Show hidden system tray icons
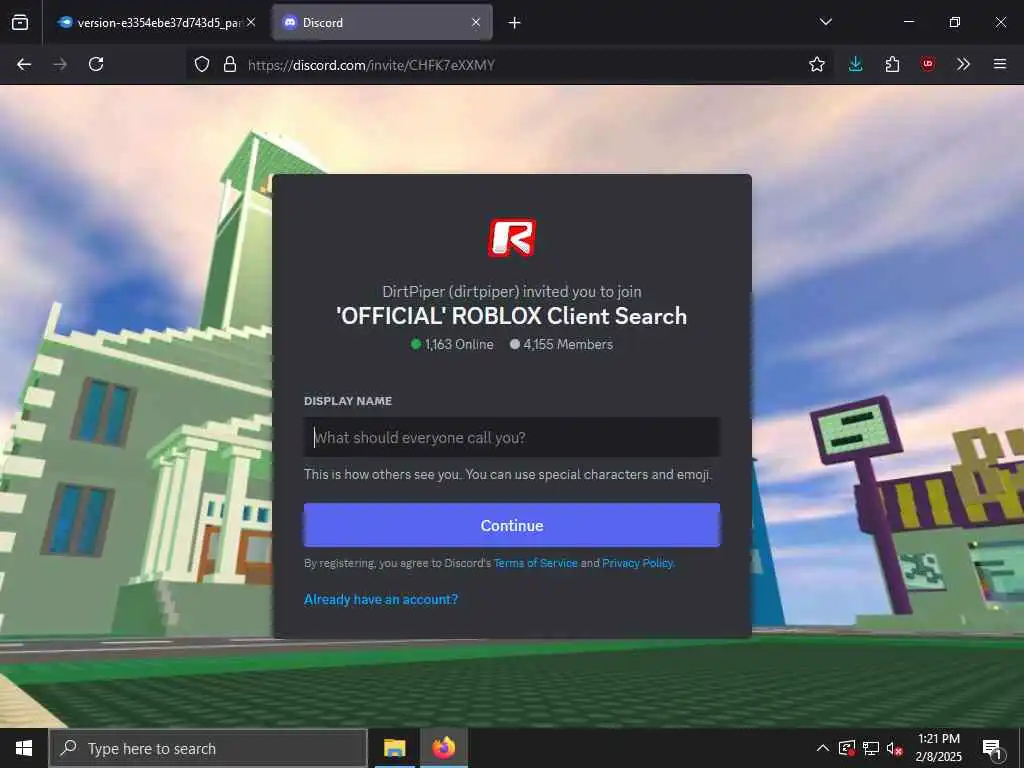Screen dimensions: 1024x768 [823, 748]
